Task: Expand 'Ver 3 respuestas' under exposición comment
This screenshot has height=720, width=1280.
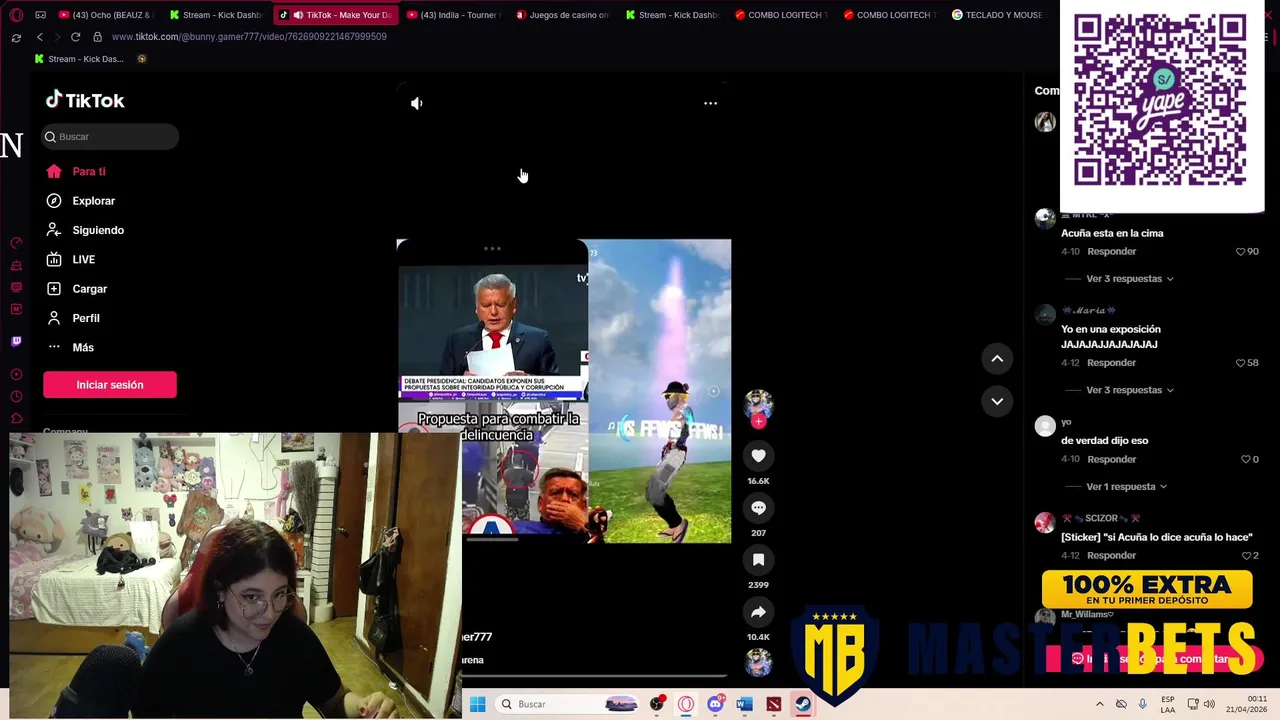Action: [x=1130, y=390]
